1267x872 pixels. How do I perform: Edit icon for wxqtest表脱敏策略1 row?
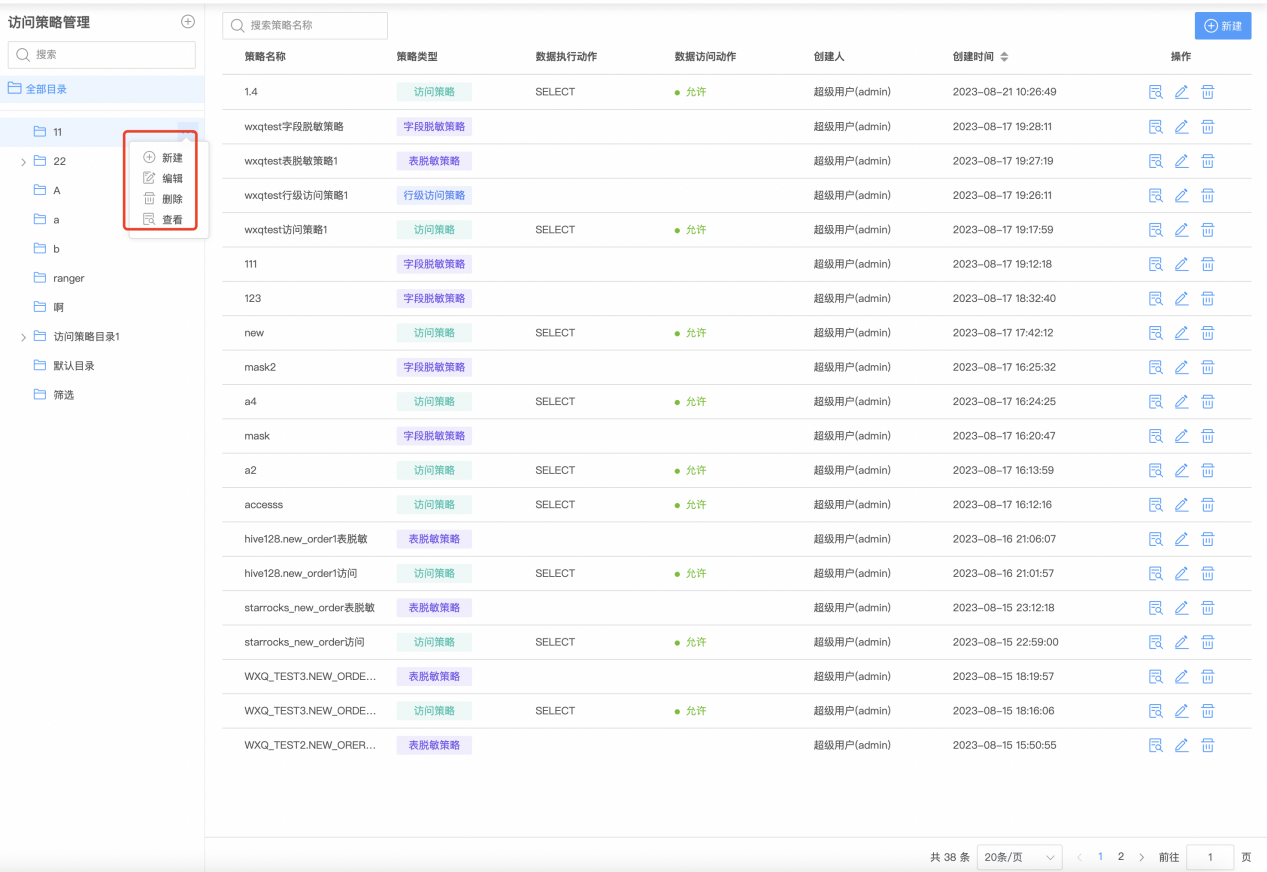[1181, 161]
